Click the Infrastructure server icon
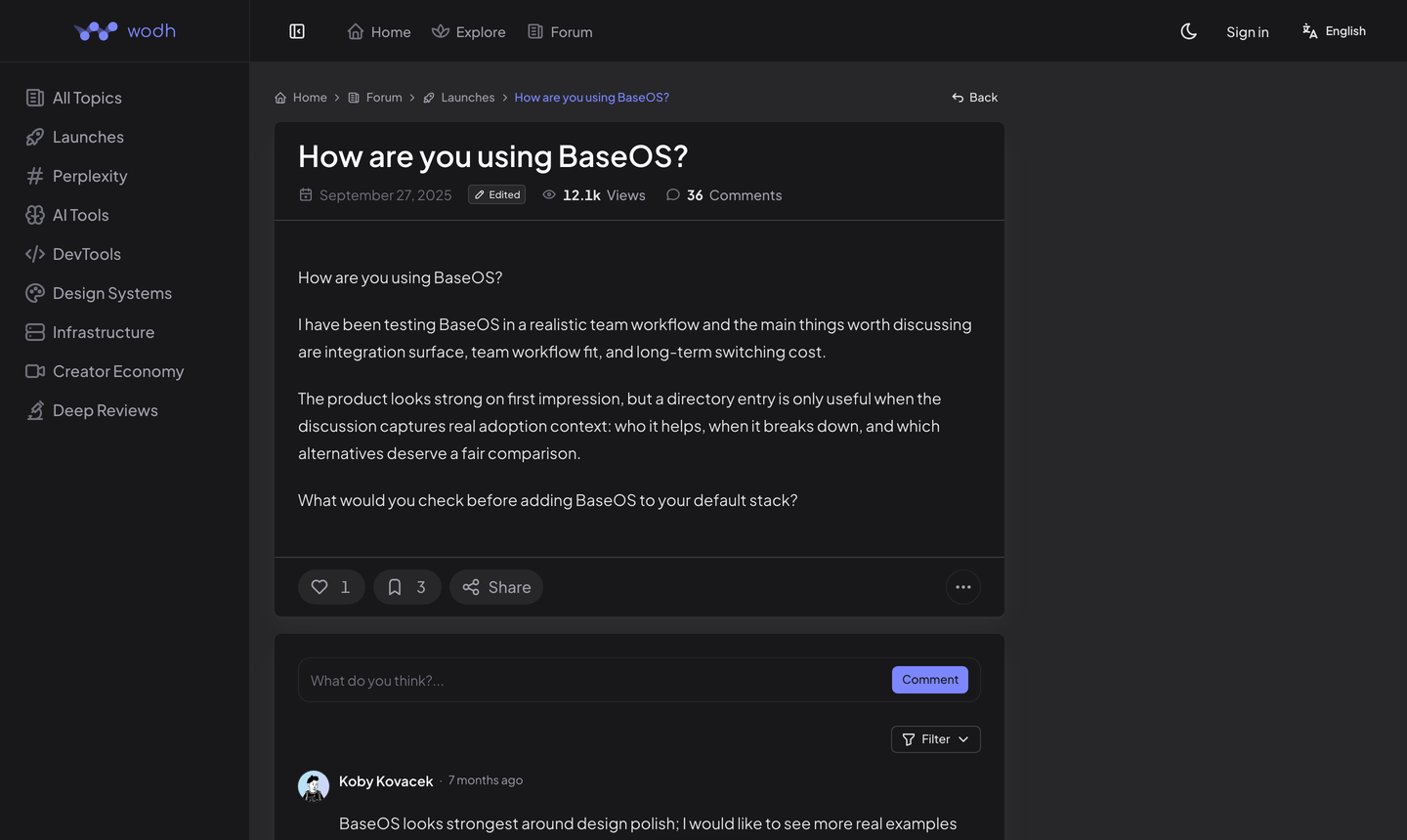 pyautogui.click(x=35, y=332)
